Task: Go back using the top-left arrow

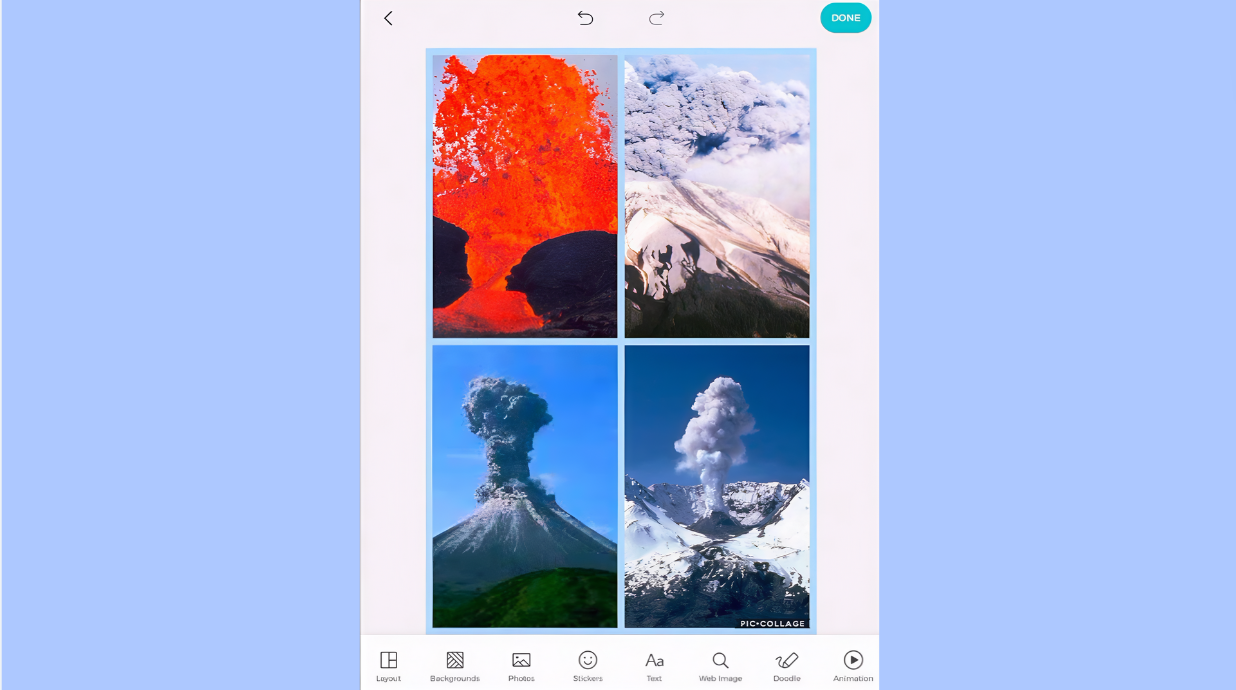Action: (388, 18)
